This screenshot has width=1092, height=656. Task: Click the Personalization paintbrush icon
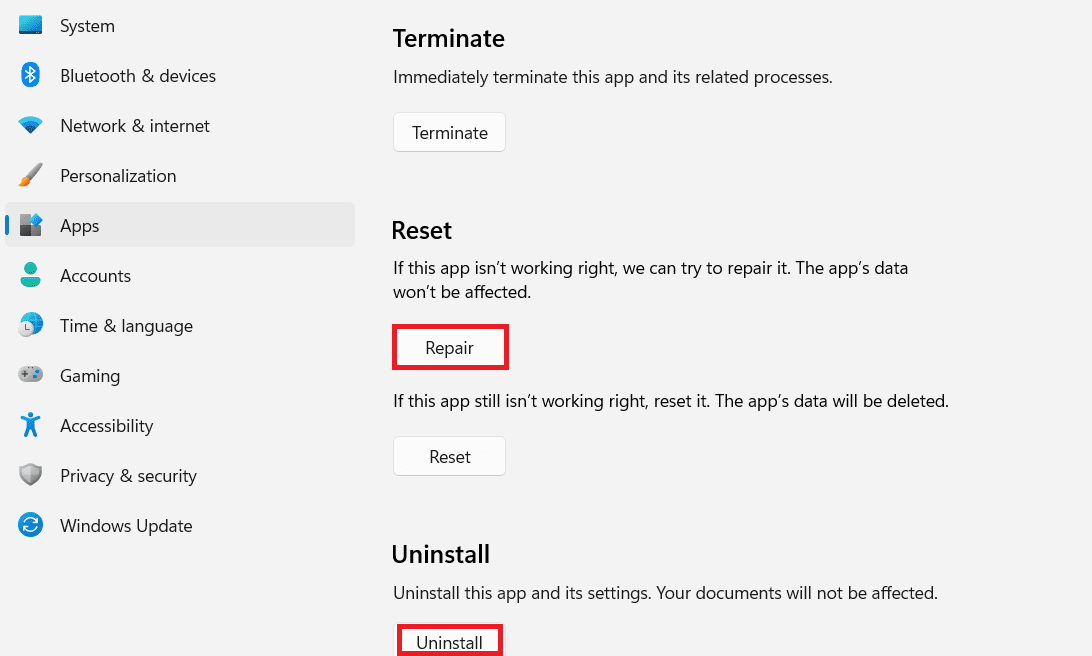coord(30,175)
